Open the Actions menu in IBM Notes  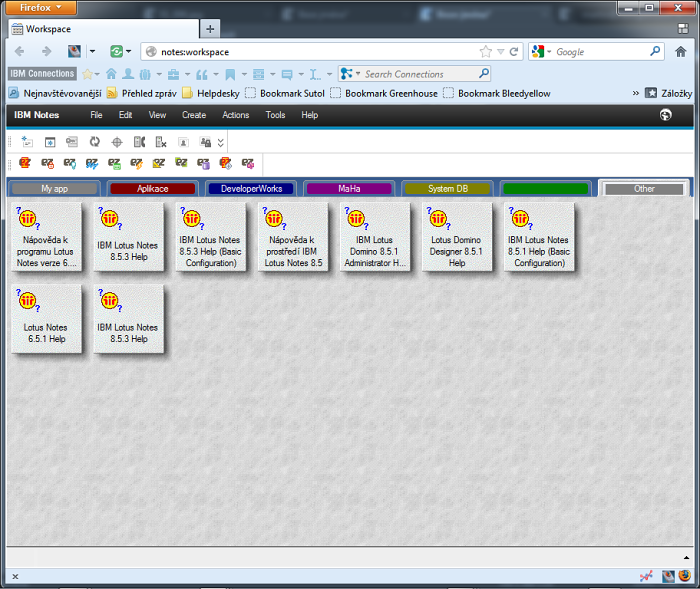236,115
